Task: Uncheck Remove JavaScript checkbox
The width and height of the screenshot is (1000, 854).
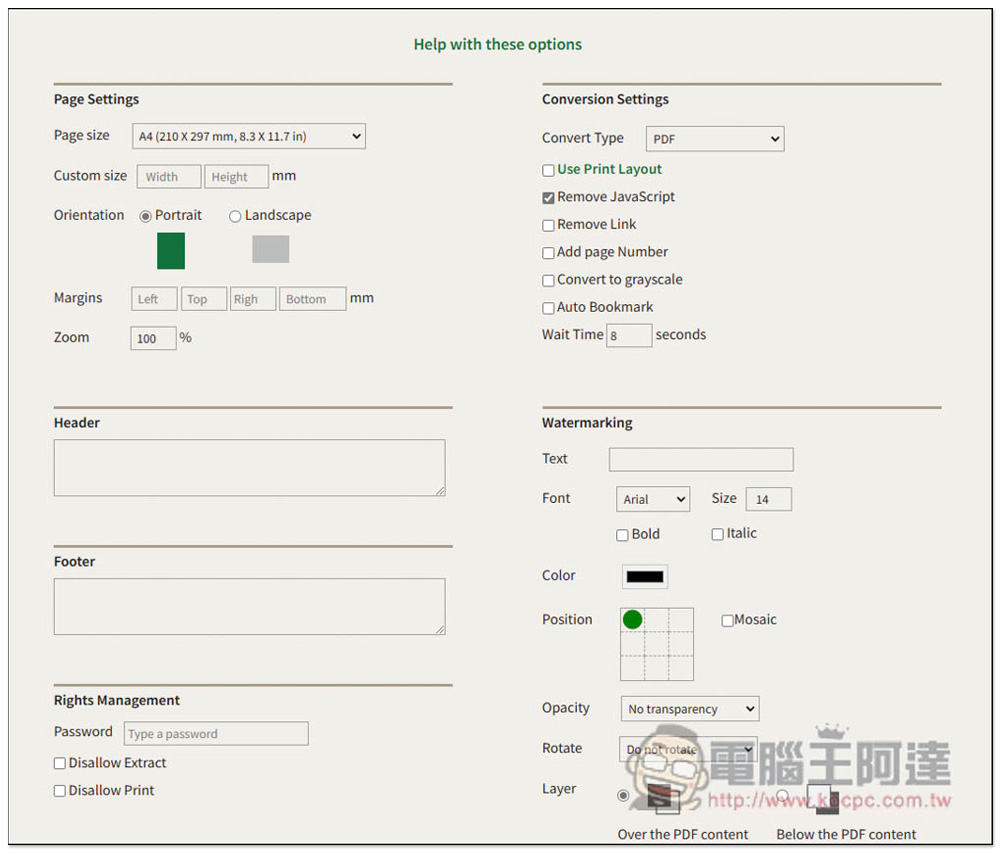Action: coord(548,198)
